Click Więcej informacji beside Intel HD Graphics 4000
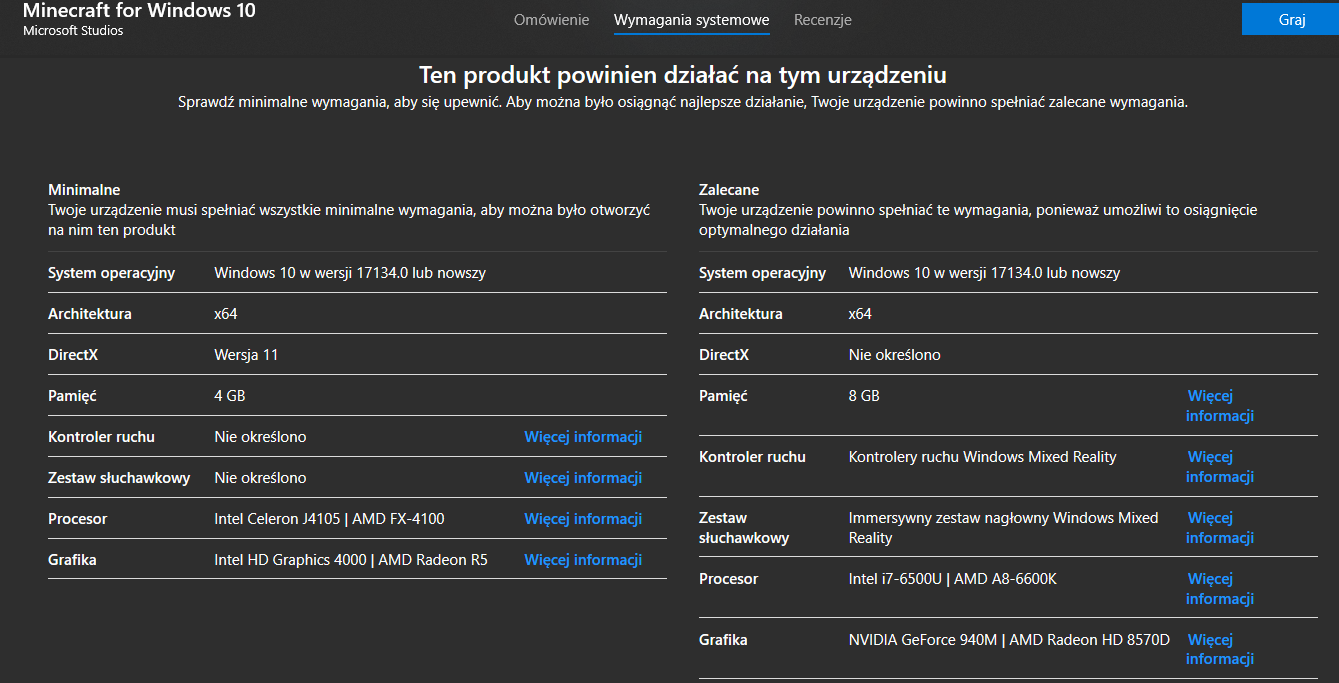Screen dimensions: 1339x683 point(583,560)
